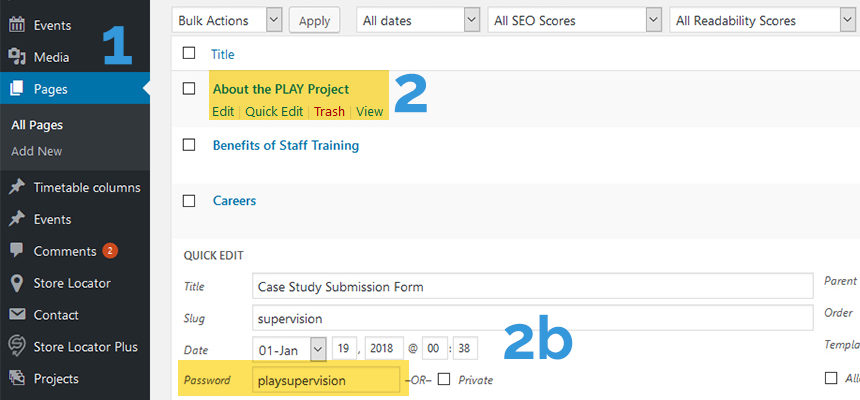Screen dimensions: 860x400
Task: Expand the All SEO Scores filter
Action: (574, 21)
